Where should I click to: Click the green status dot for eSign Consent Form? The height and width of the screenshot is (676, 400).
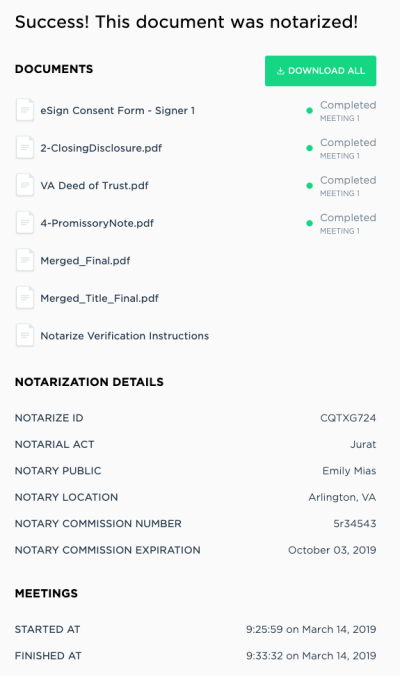pyautogui.click(x=309, y=111)
